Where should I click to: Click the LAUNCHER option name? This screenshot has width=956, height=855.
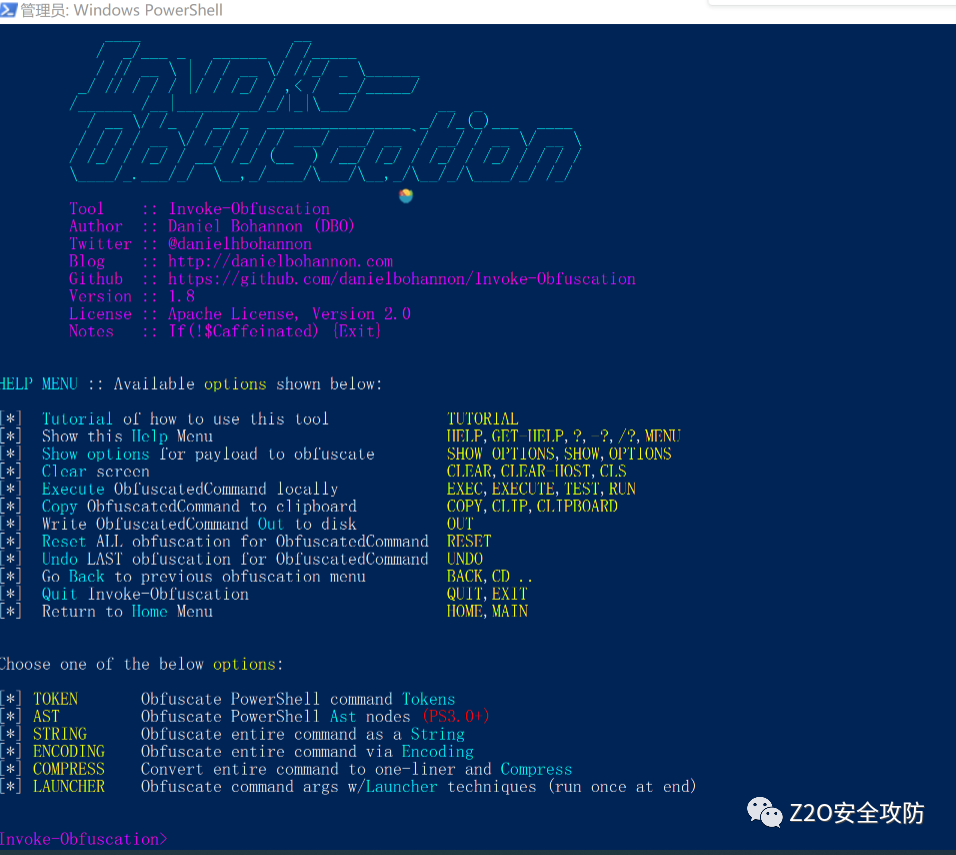(69, 787)
